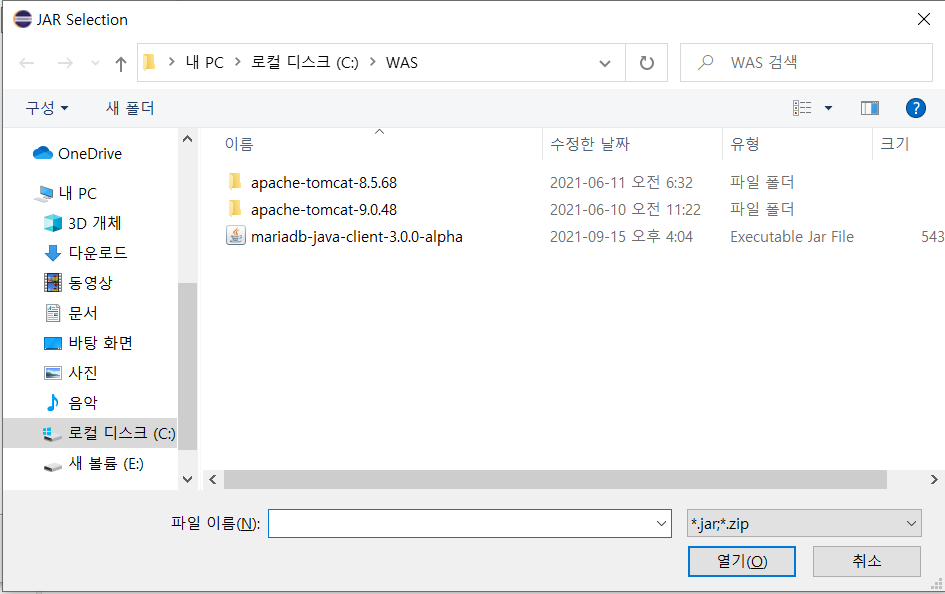Click the WAS 검색 search box
The width and height of the screenshot is (945, 594).
coord(806,62)
